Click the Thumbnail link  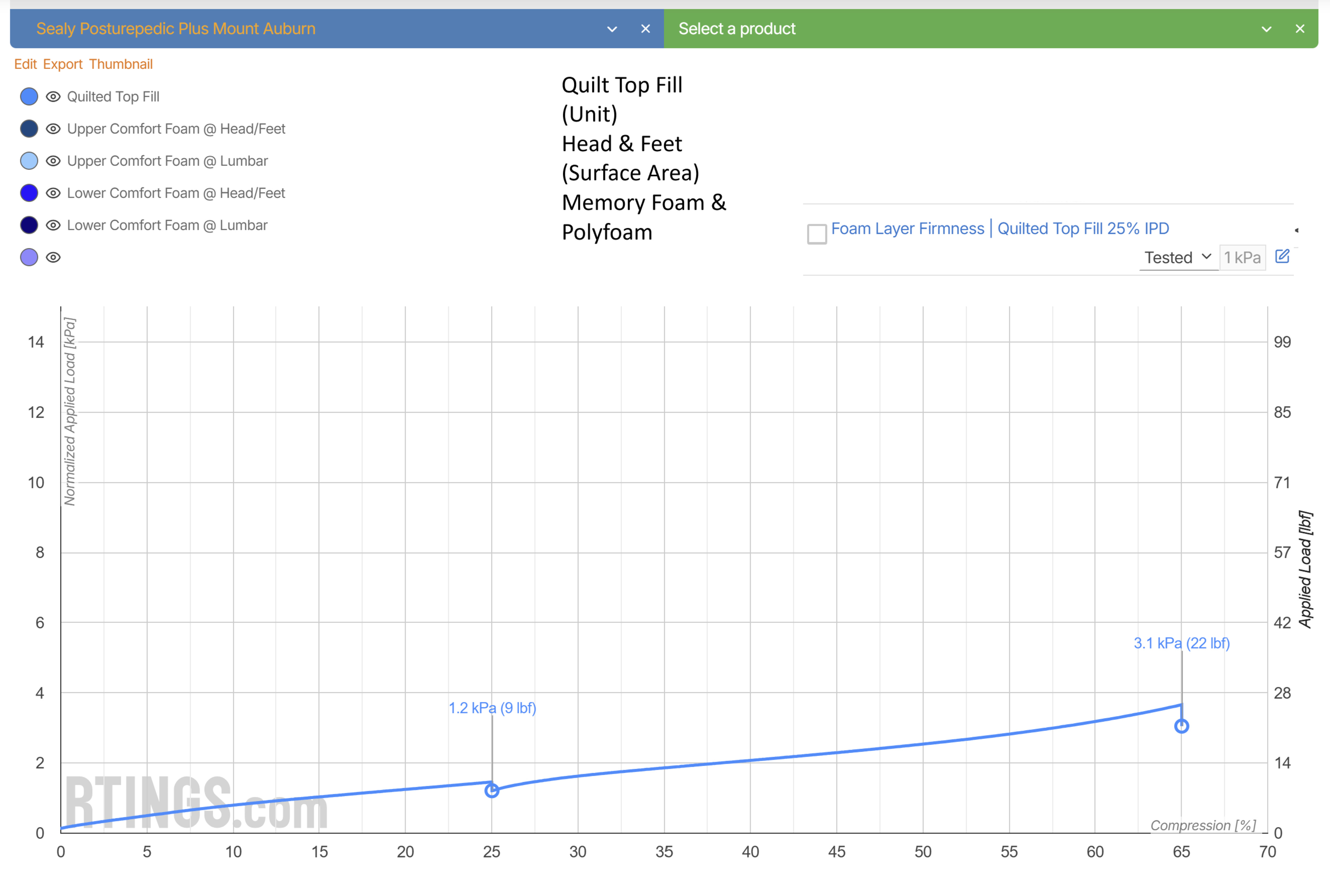121,64
